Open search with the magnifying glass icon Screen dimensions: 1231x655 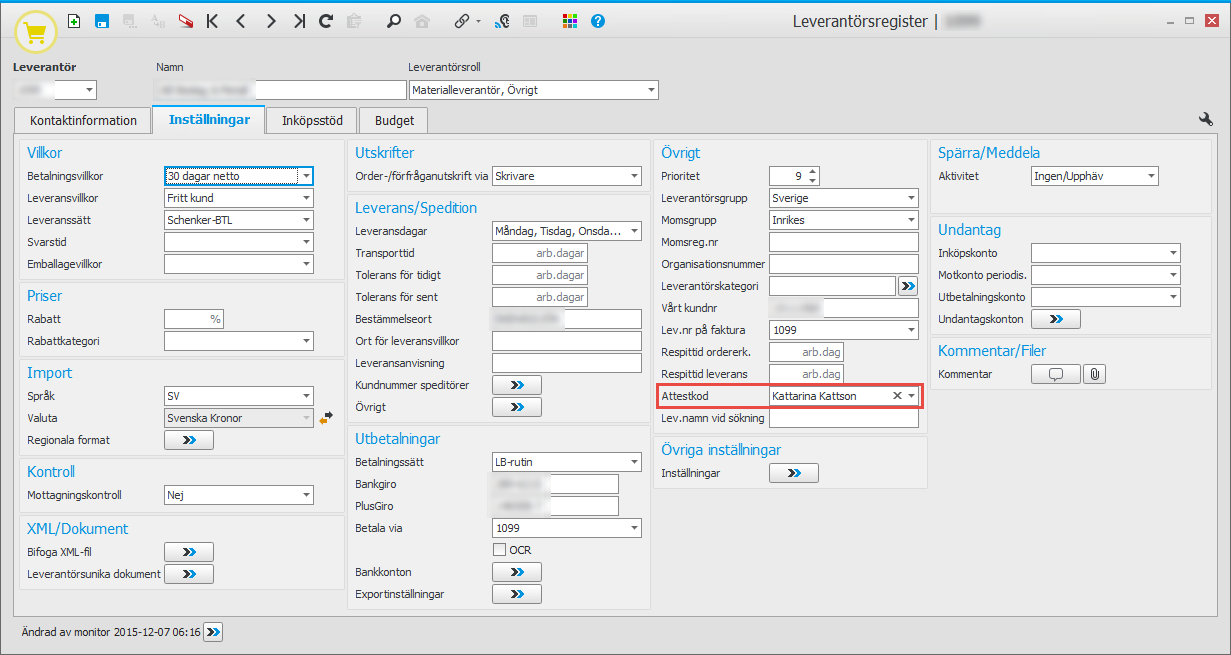(394, 21)
